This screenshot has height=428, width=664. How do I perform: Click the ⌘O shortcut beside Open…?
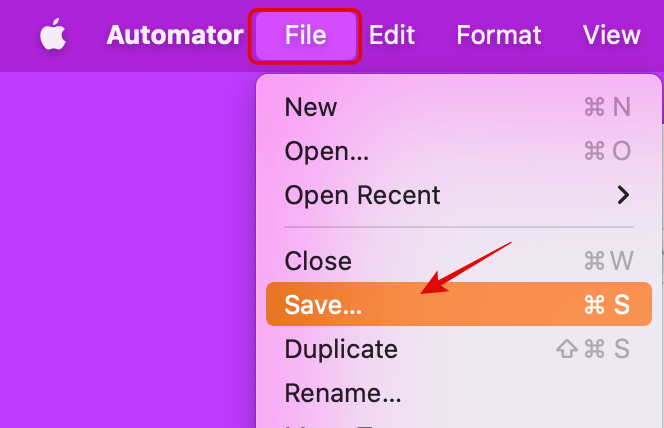pos(607,151)
